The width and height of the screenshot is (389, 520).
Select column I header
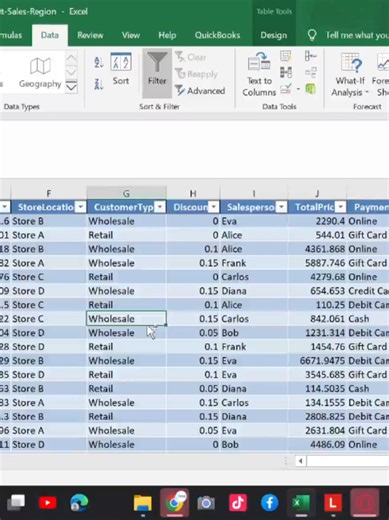point(254,193)
